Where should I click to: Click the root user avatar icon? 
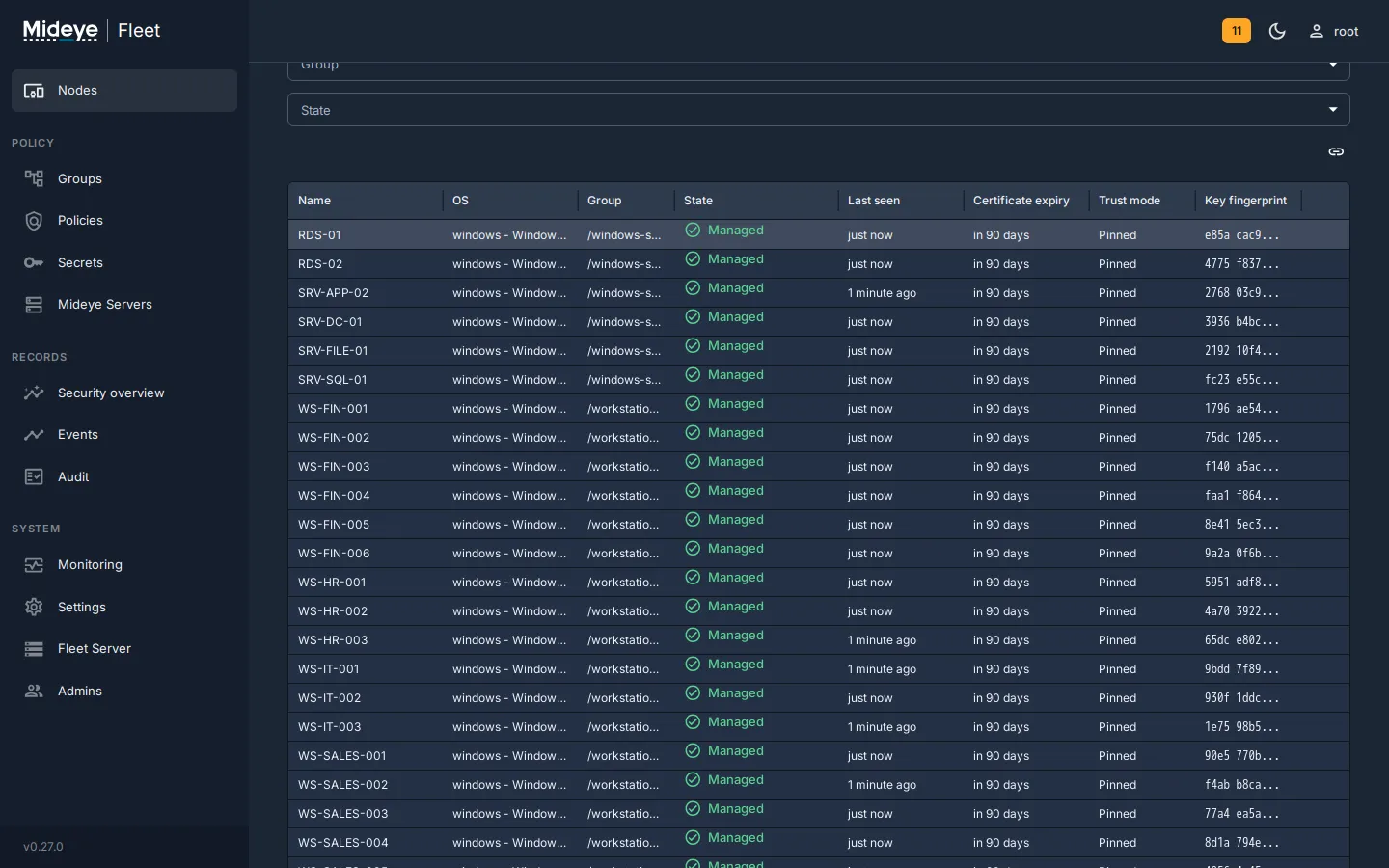[1316, 32]
